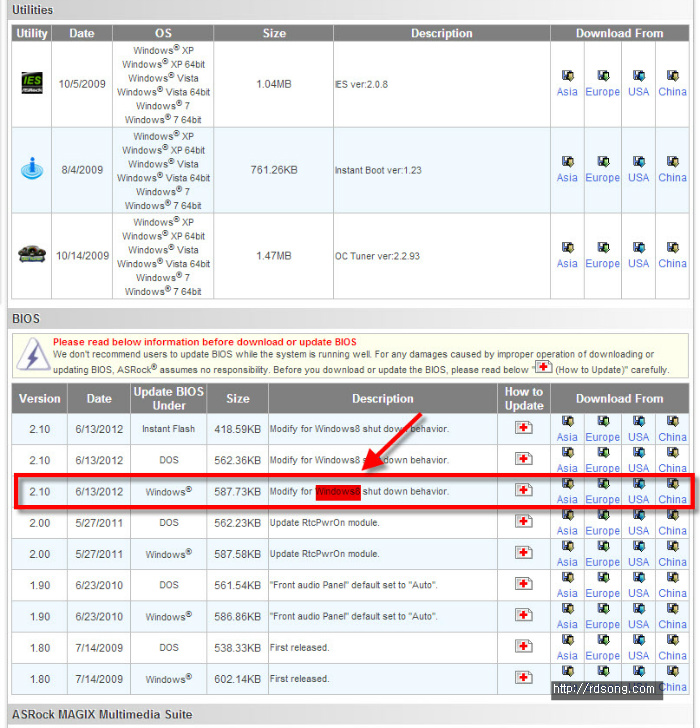This screenshot has width=700, height=728.
Task: Click the OC Tuner utility icon
Action: tap(32, 255)
